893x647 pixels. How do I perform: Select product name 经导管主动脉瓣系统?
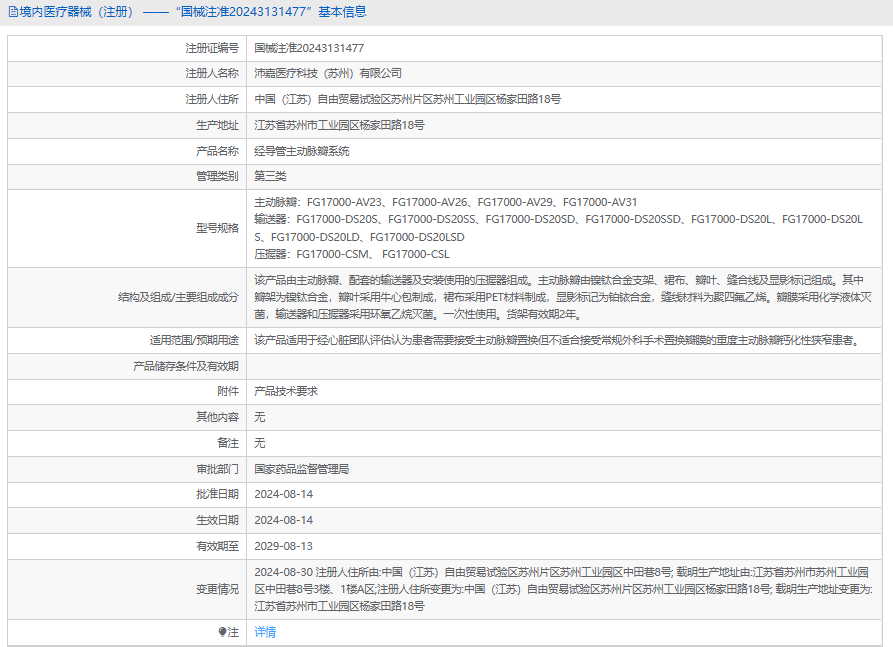tap(302, 152)
